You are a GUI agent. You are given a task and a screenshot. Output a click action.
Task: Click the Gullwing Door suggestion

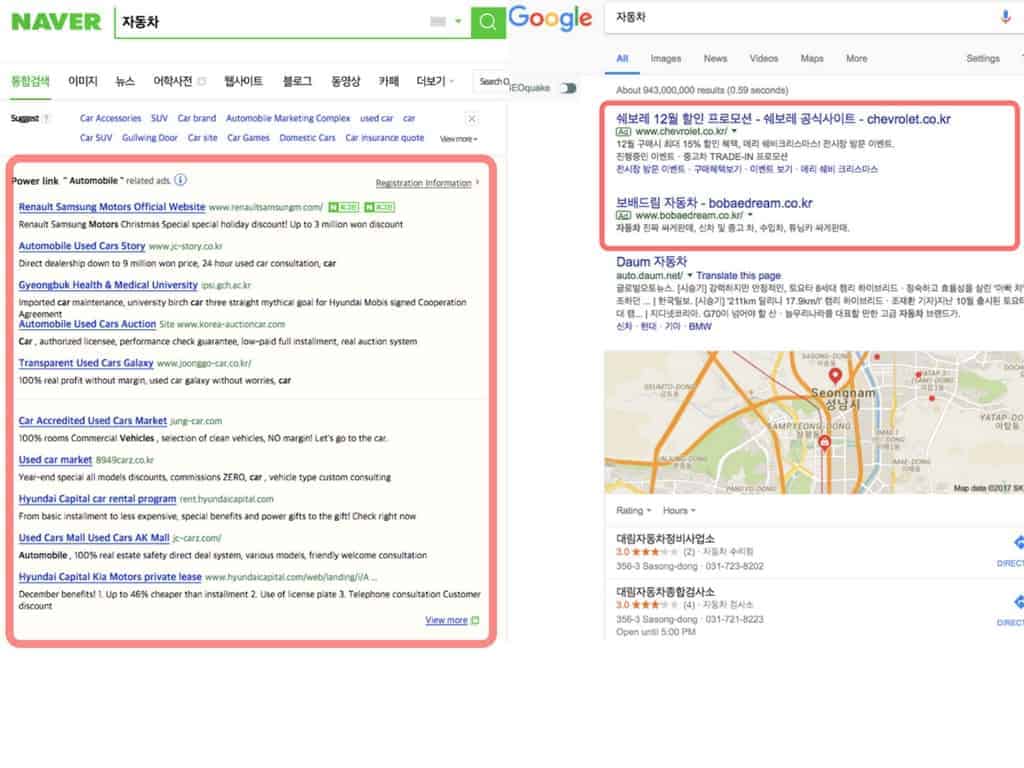click(150, 138)
